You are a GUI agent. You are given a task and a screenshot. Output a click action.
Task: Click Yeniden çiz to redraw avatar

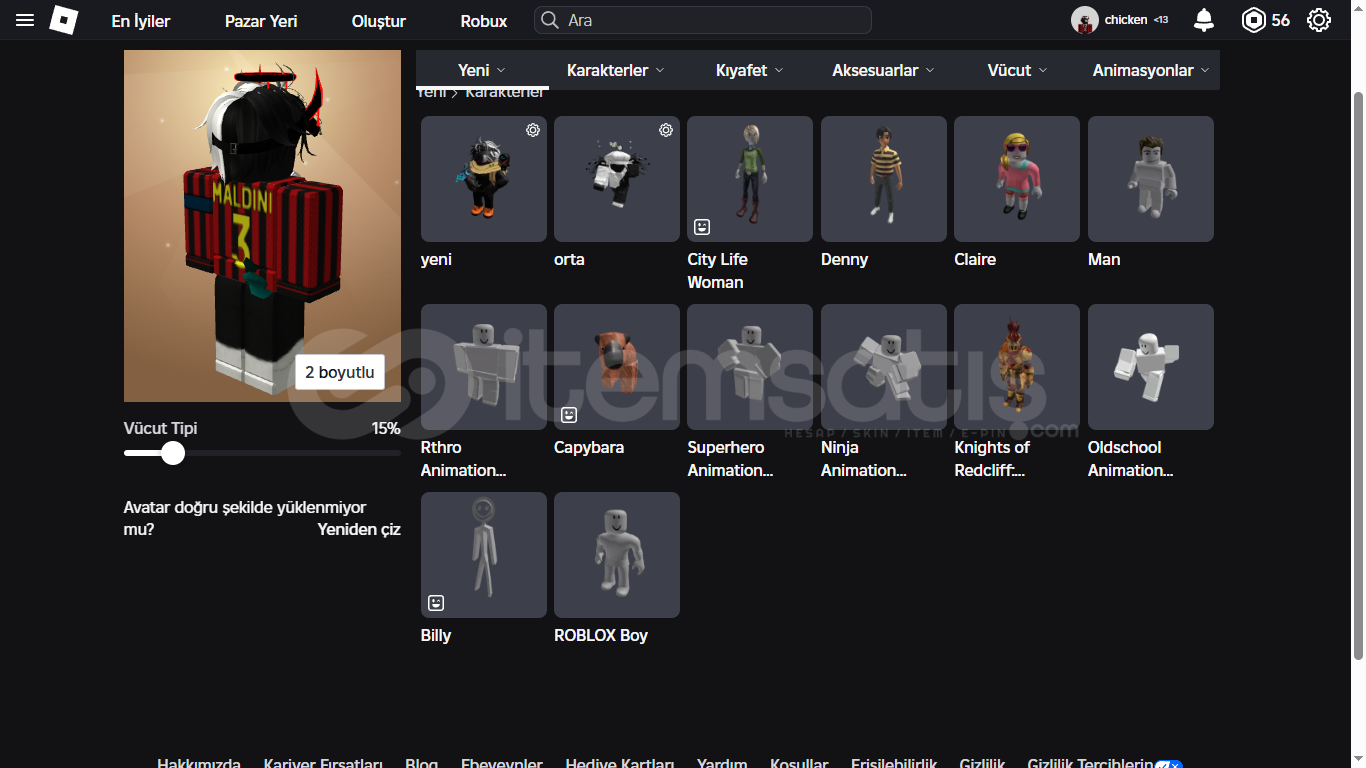(x=359, y=529)
